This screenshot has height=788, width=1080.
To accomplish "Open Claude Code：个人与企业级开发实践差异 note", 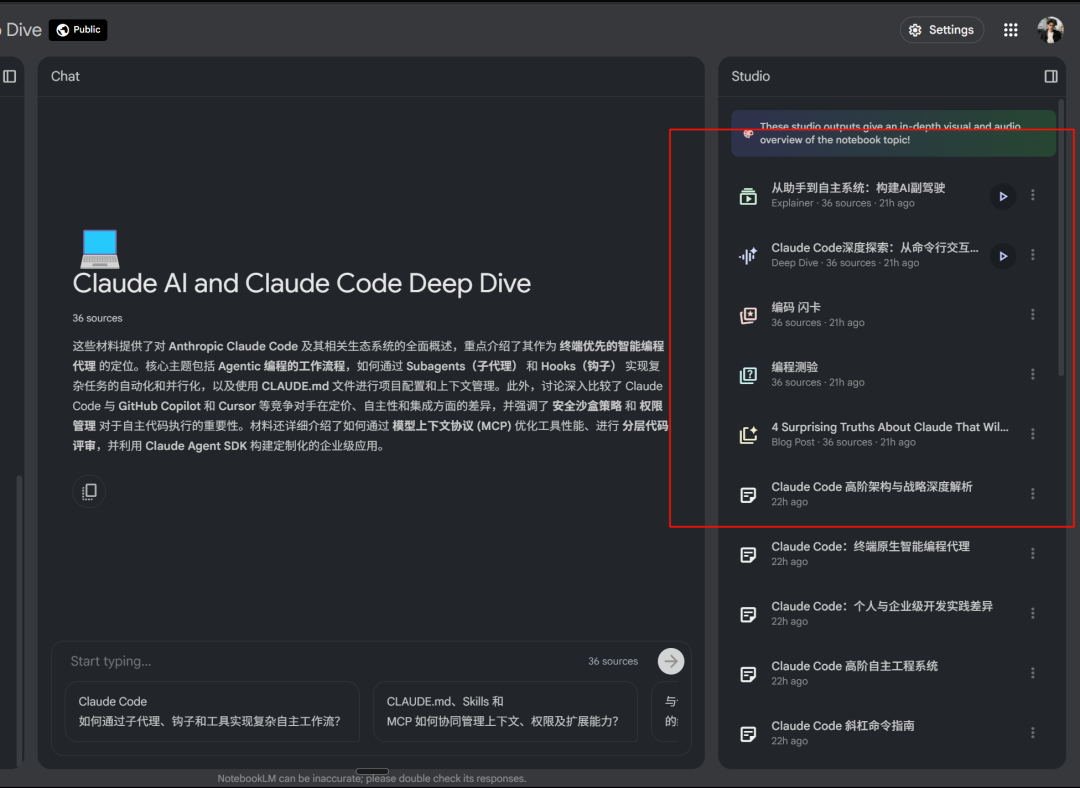I will [882, 607].
